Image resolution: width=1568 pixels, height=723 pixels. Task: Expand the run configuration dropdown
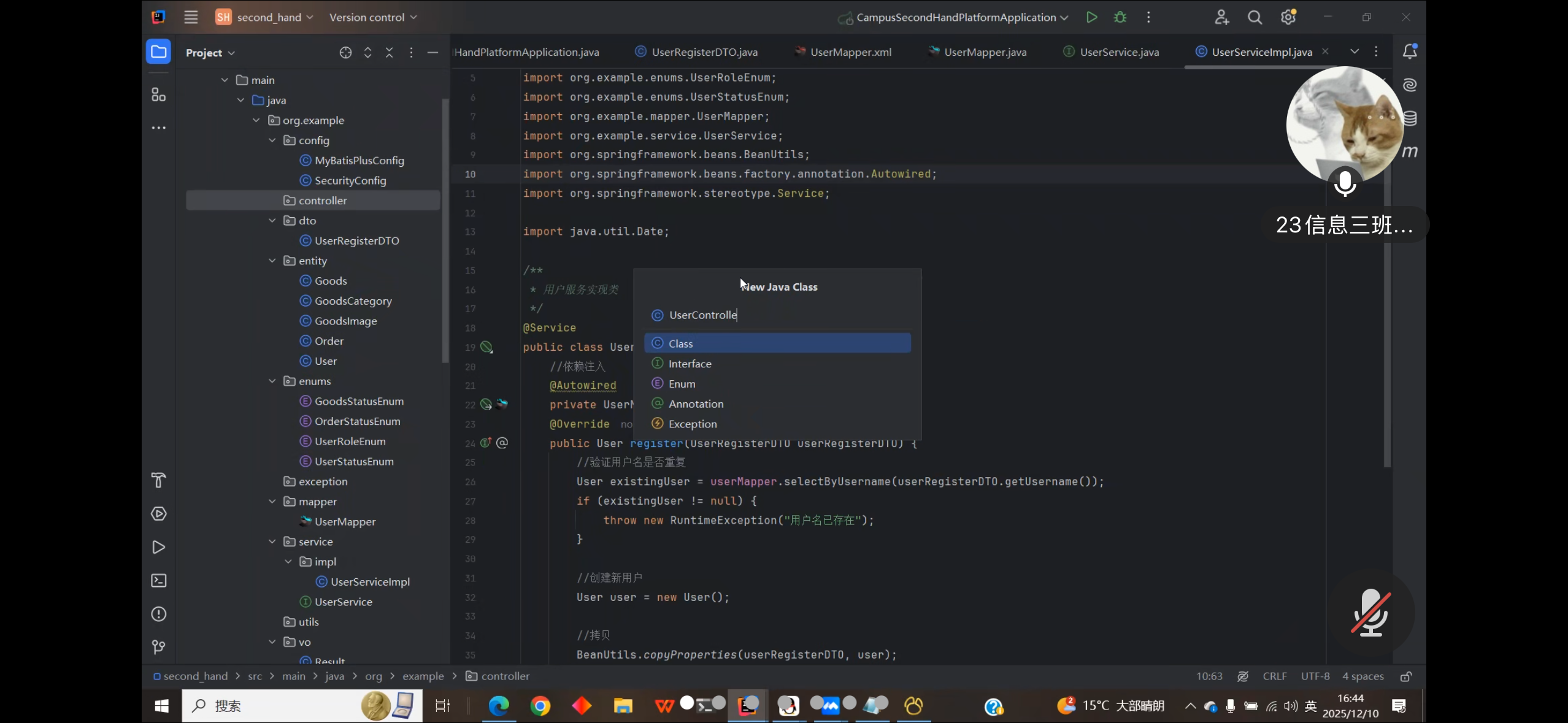click(1064, 17)
